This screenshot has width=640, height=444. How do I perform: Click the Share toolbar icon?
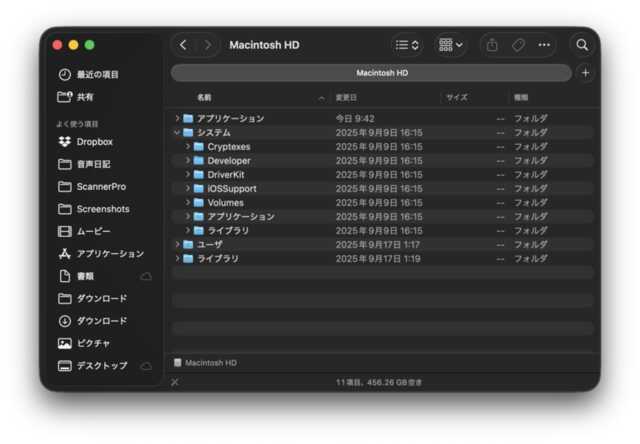(492, 45)
